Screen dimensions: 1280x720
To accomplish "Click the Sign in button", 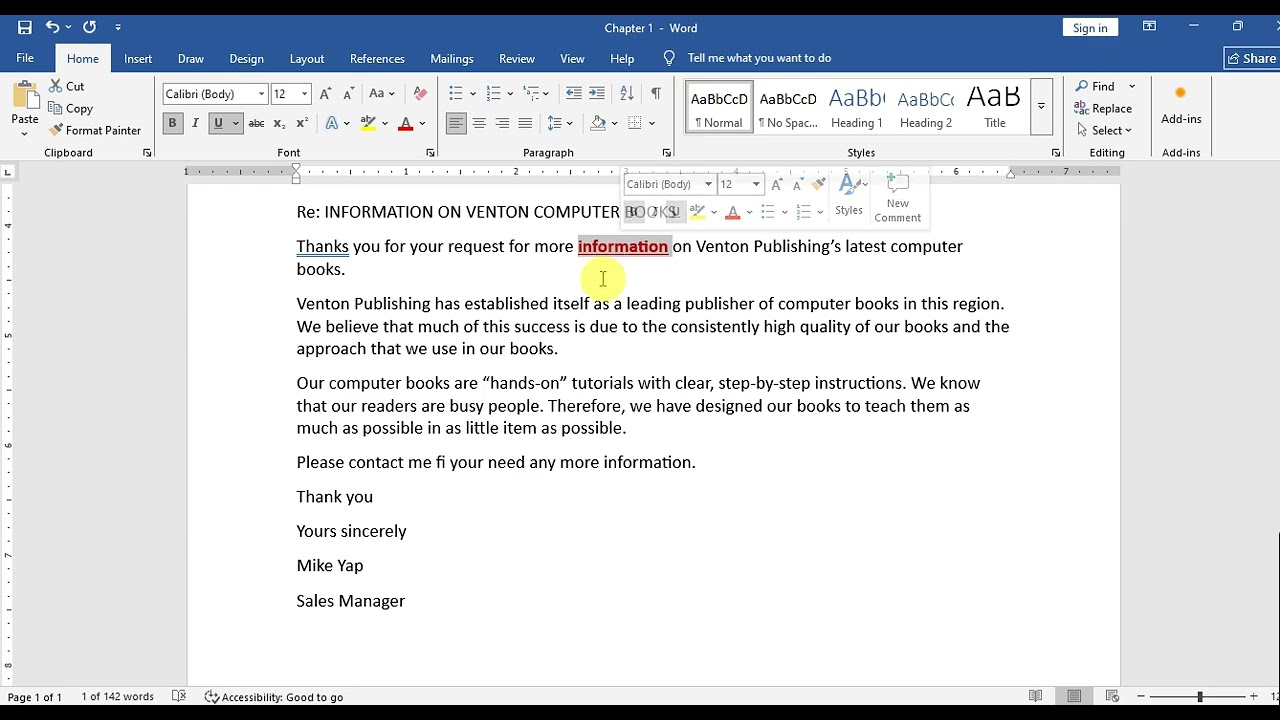I will pos(1090,28).
